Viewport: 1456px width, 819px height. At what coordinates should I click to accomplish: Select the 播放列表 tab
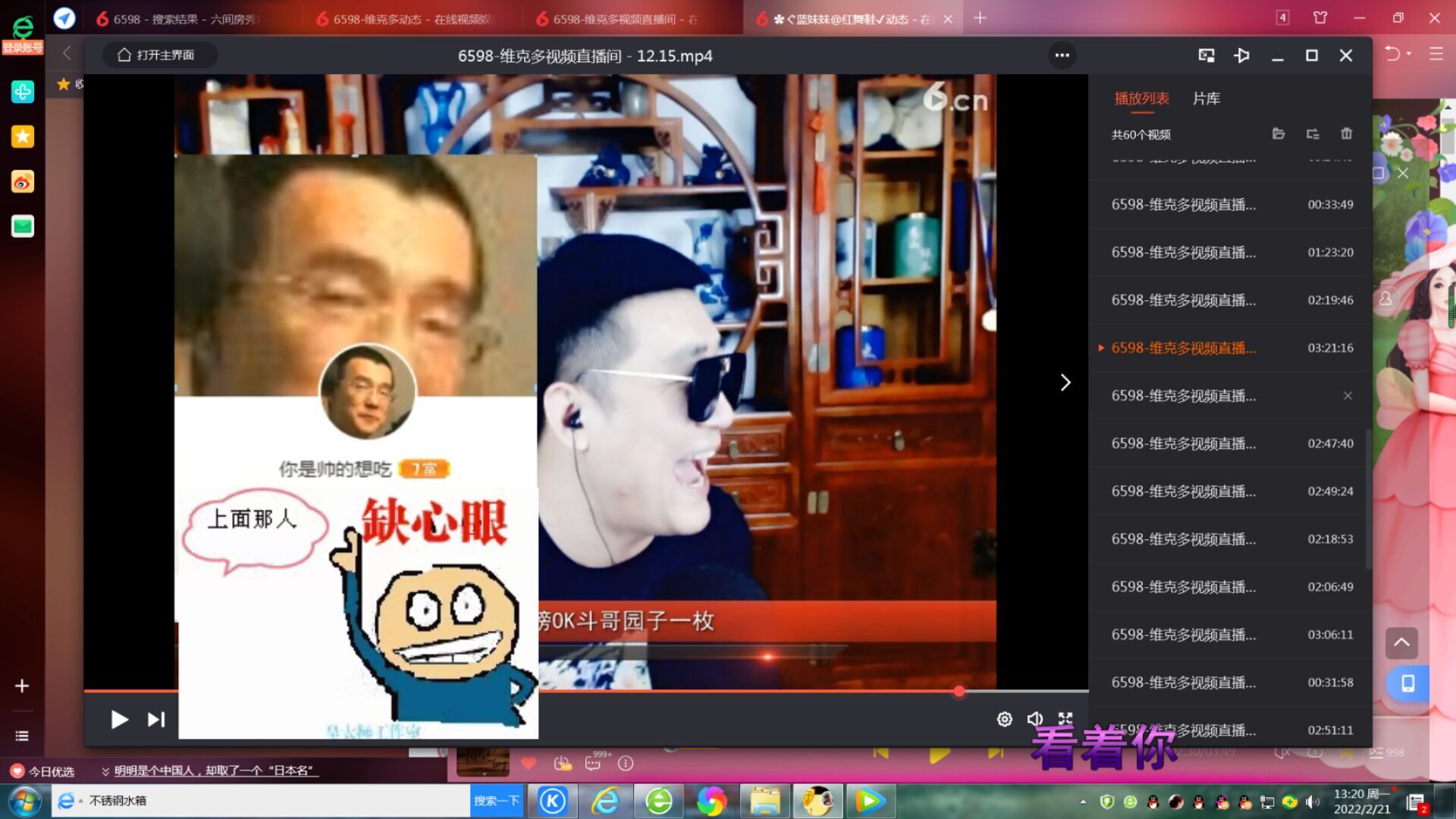coord(1141,99)
